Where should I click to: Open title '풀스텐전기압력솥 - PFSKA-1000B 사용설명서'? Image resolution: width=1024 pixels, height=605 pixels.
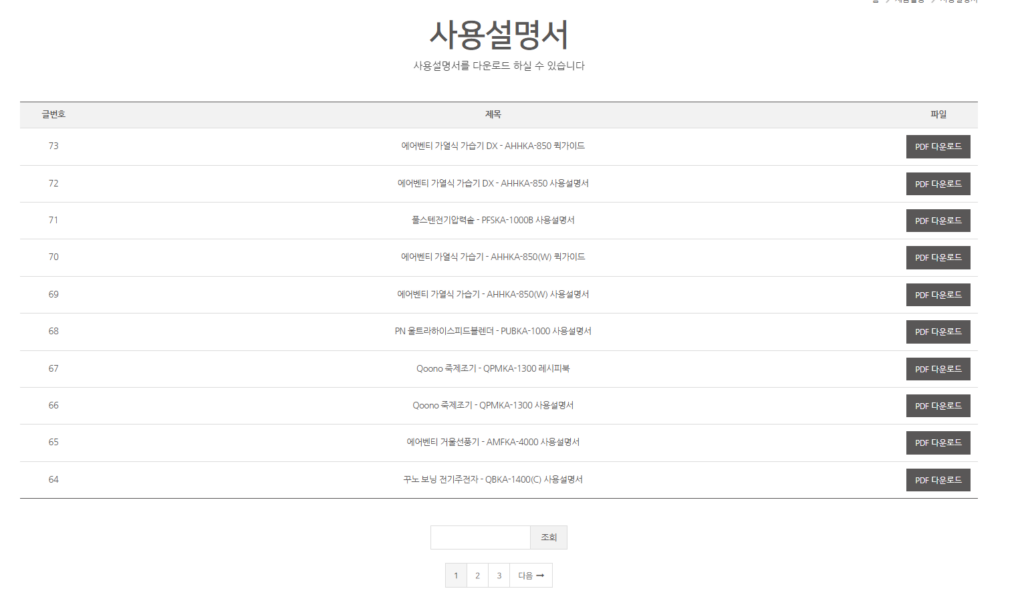pos(493,220)
